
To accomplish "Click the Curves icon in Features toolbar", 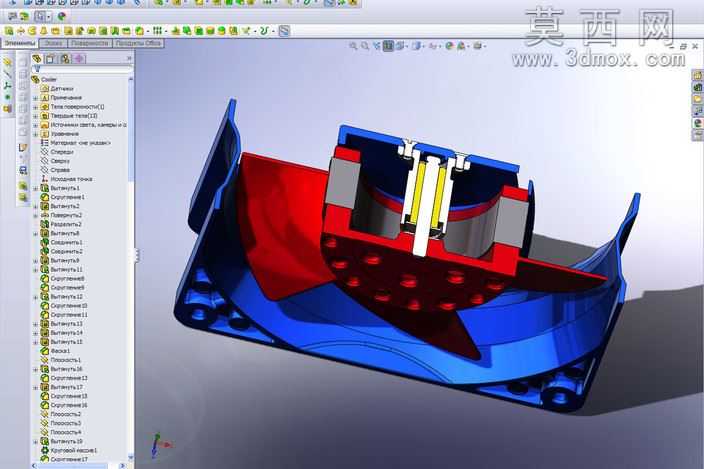I will (x=264, y=31).
